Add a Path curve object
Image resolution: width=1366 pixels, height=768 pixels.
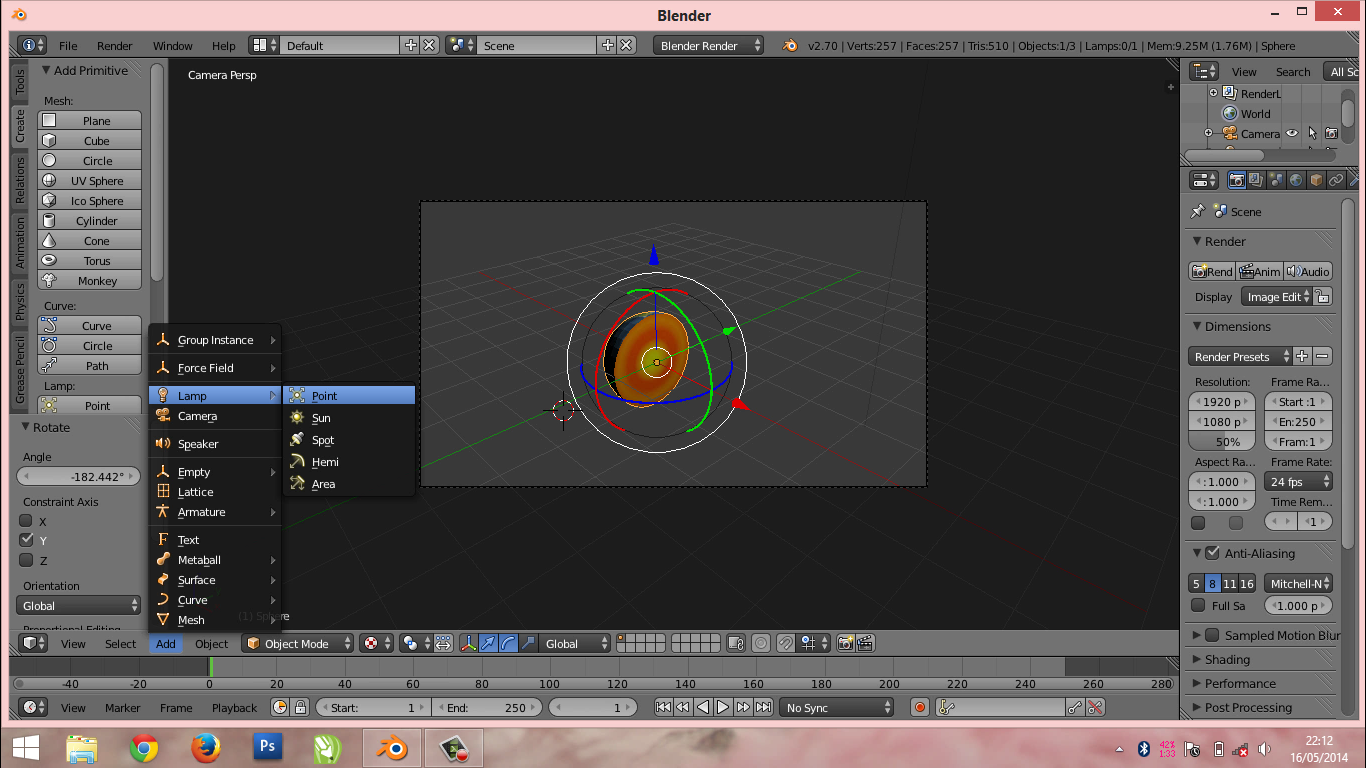(90, 366)
